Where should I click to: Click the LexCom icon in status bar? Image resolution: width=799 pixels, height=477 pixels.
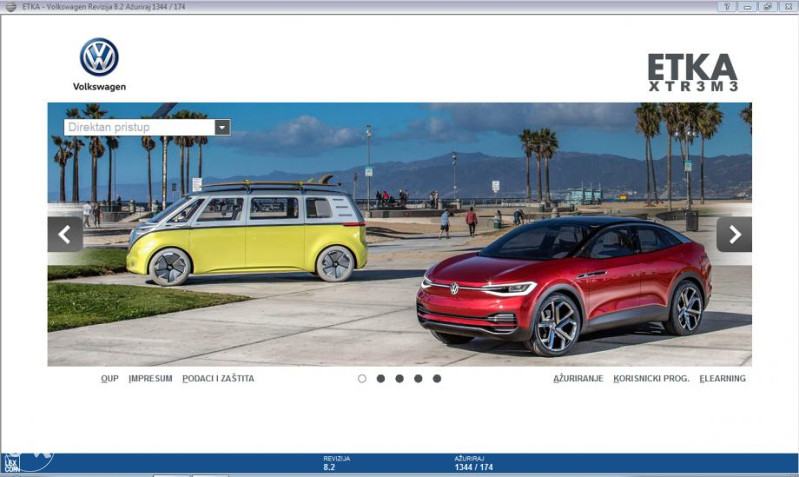[x=11, y=463]
